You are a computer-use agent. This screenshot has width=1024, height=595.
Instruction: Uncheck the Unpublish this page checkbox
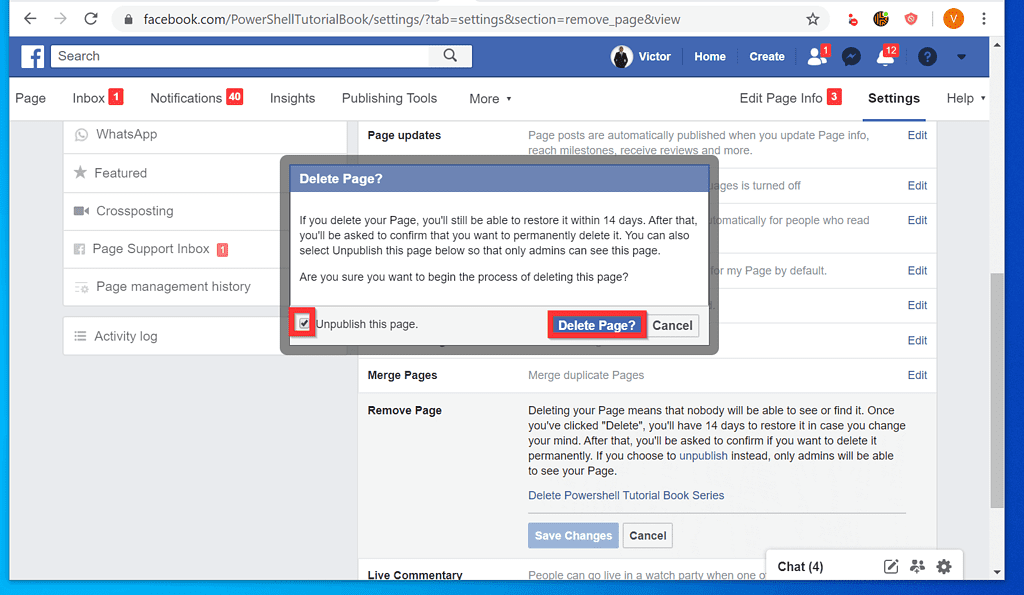click(302, 322)
